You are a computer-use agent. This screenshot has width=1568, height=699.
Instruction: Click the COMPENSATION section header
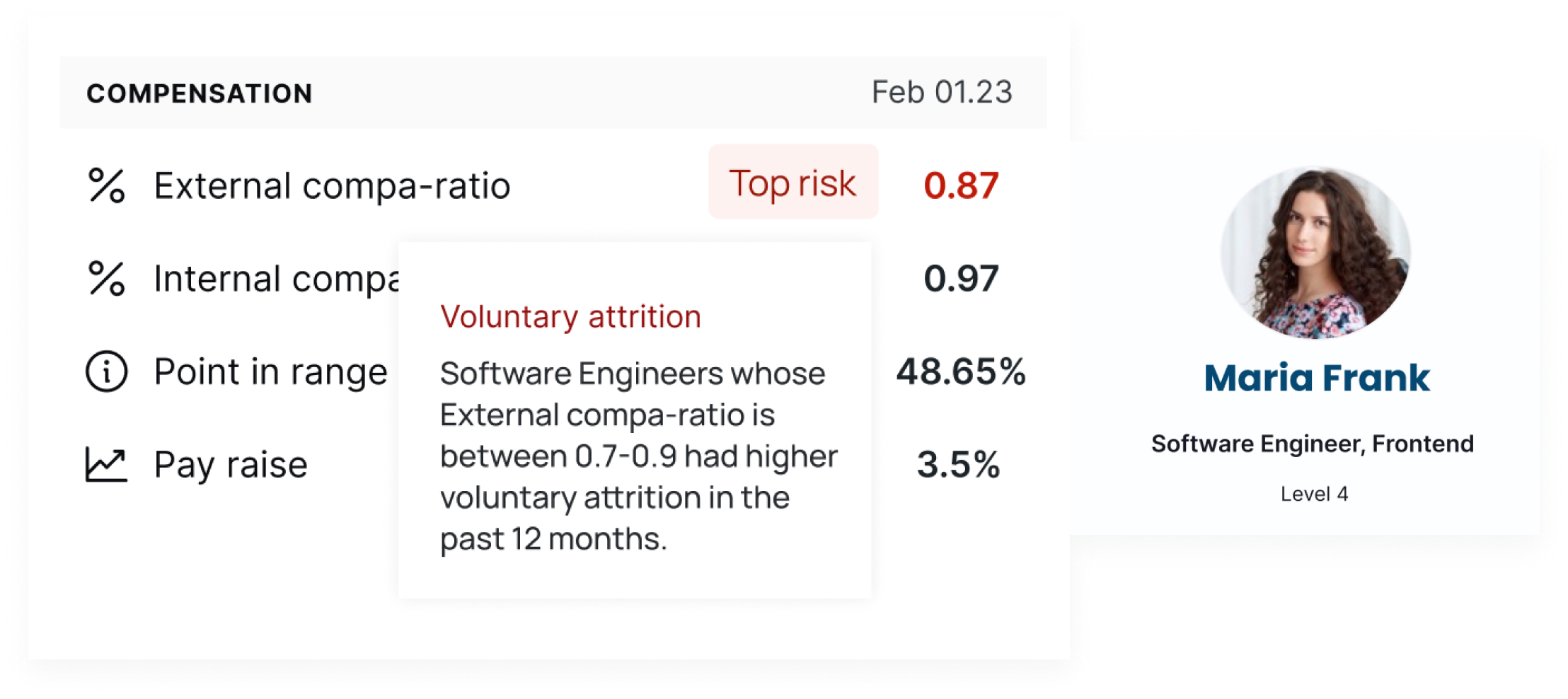click(x=199, y=93)
